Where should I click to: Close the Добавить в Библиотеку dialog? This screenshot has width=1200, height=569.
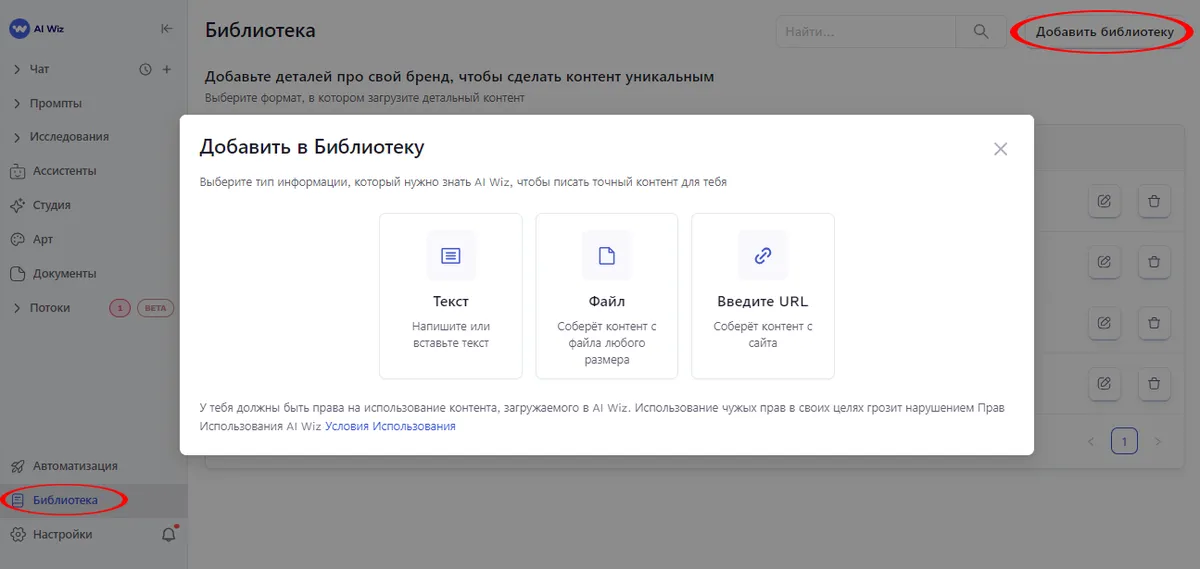[x=1000, y=149]
